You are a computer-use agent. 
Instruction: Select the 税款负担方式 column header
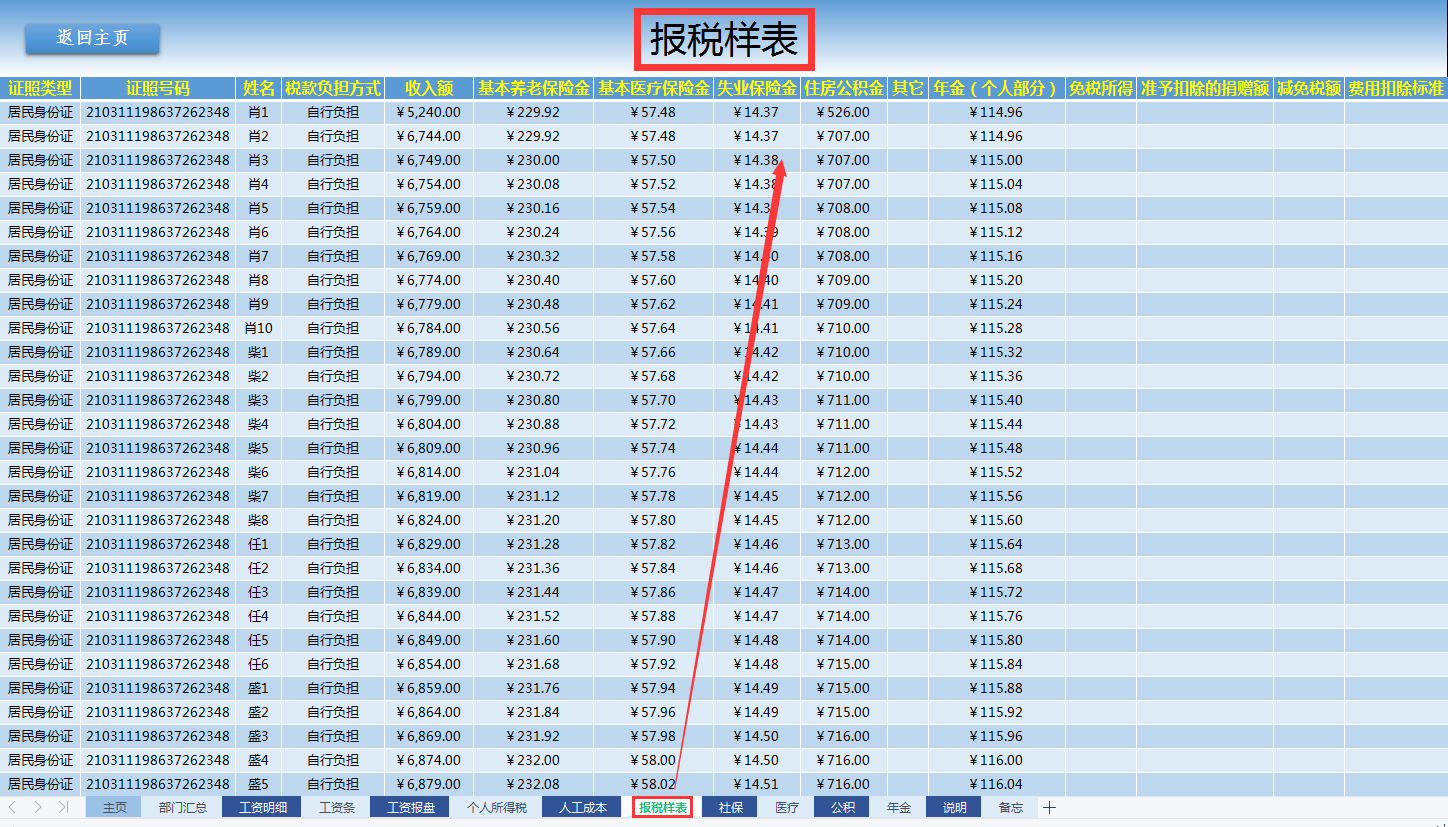[333, 88]
